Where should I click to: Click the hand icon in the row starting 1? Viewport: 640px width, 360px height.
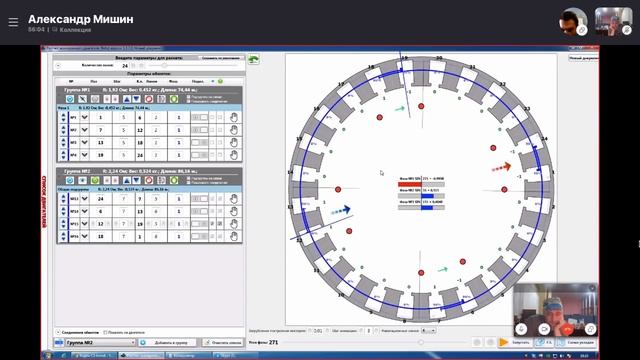[x=233, y=118]
